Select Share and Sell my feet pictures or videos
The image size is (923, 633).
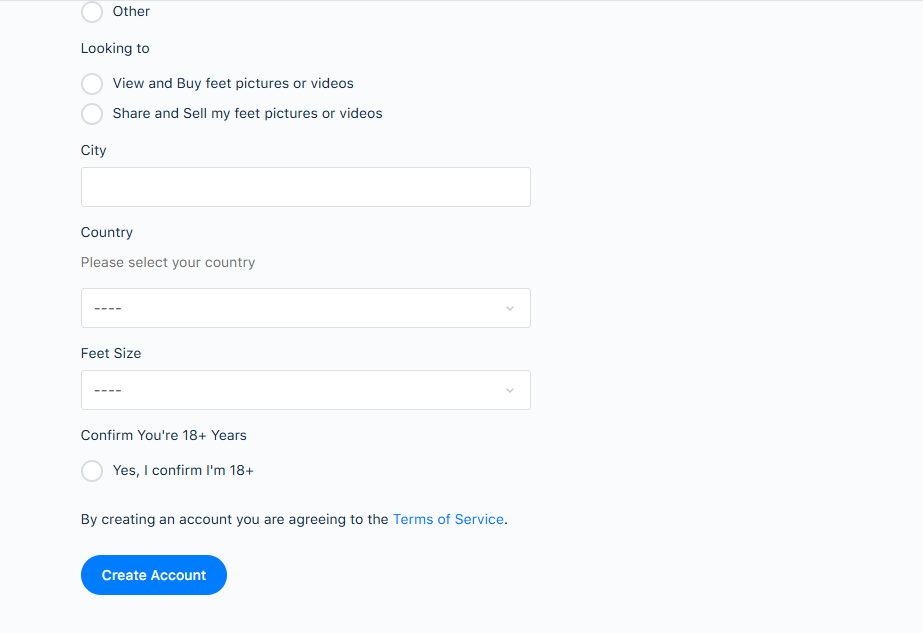point(91,114)
